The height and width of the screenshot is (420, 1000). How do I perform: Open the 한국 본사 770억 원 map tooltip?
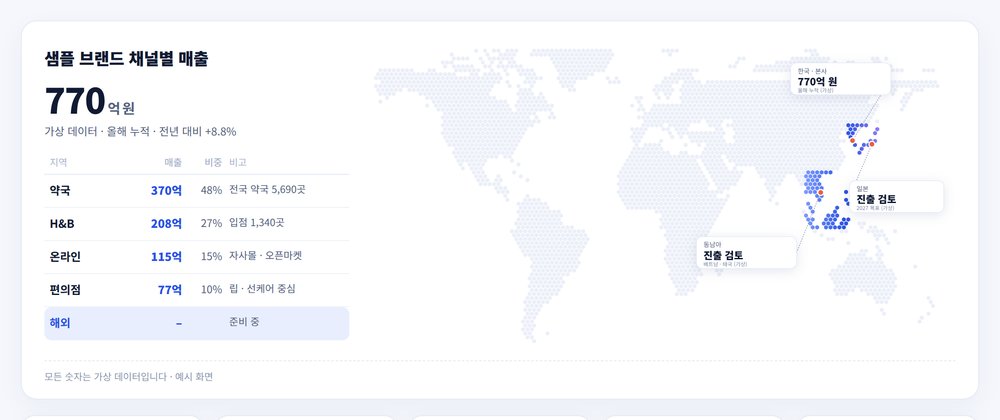point(840,79)
